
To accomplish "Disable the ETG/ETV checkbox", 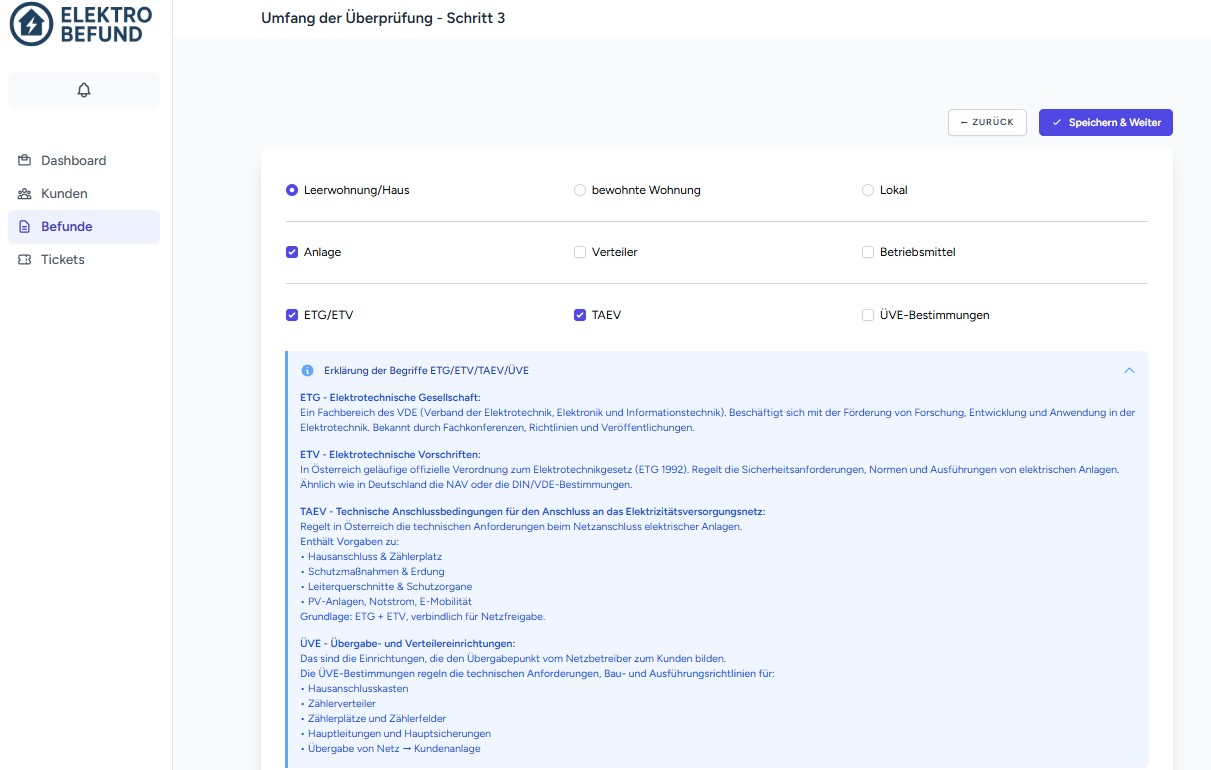I will [292, 315].
